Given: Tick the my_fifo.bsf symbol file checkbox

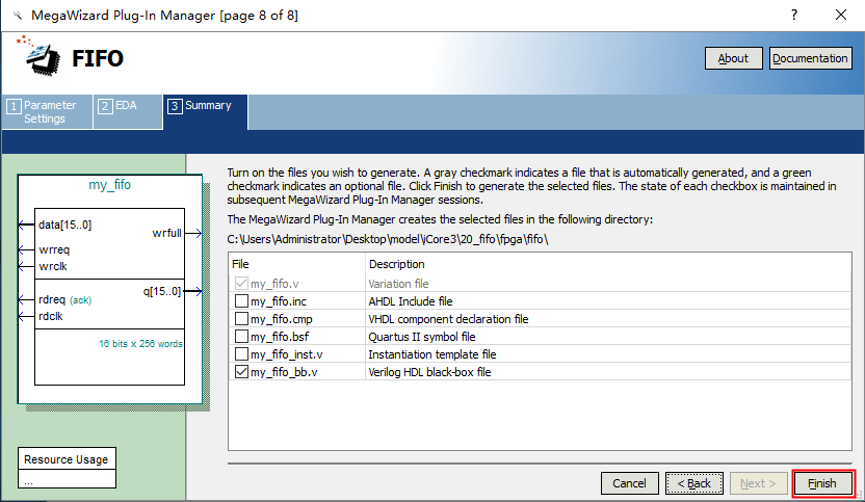Looking at the screenshot, I should 241,337.
